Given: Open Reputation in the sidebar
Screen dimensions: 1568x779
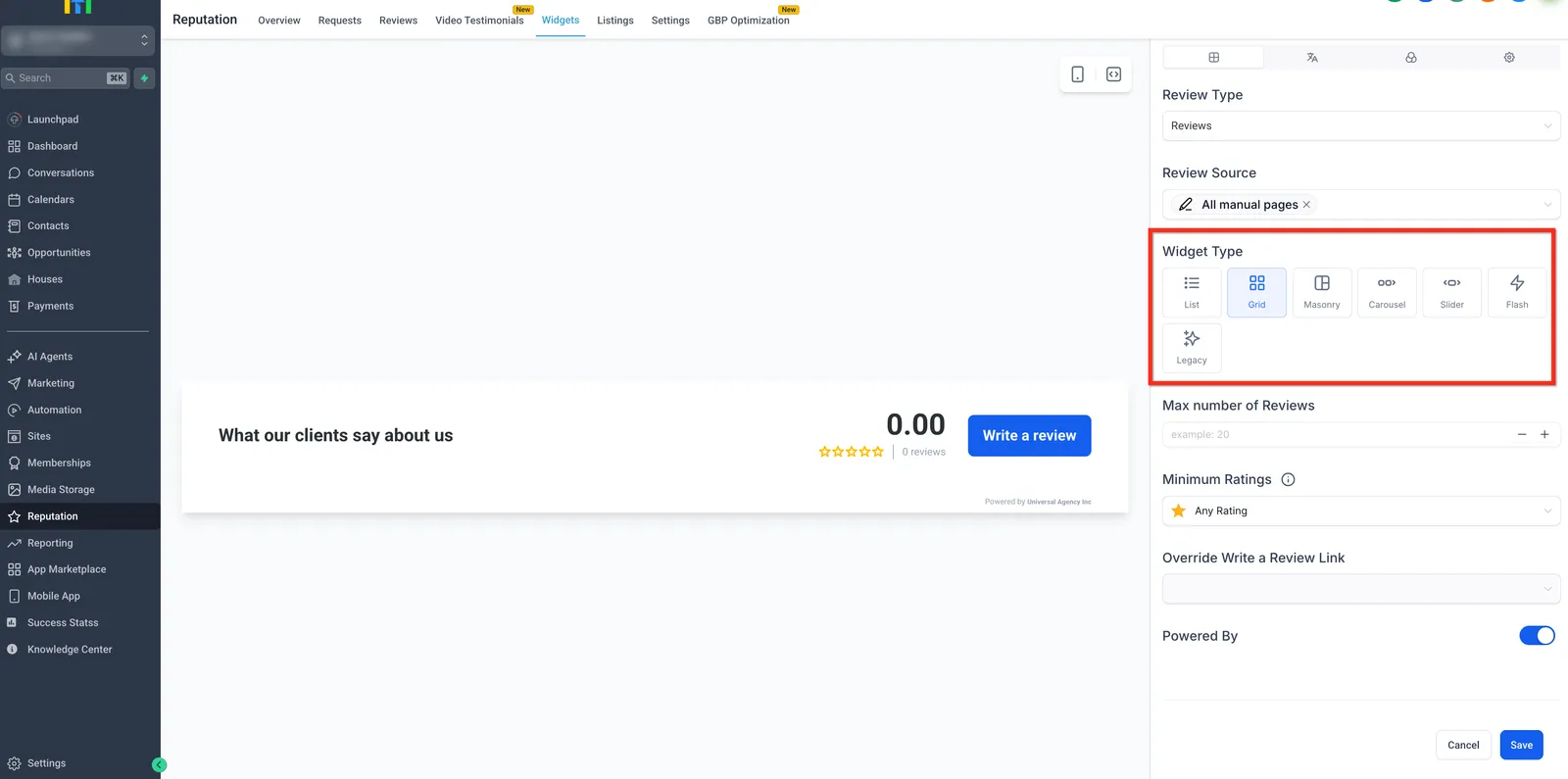Looking at the screenshot, I should (x=80, y=516).
